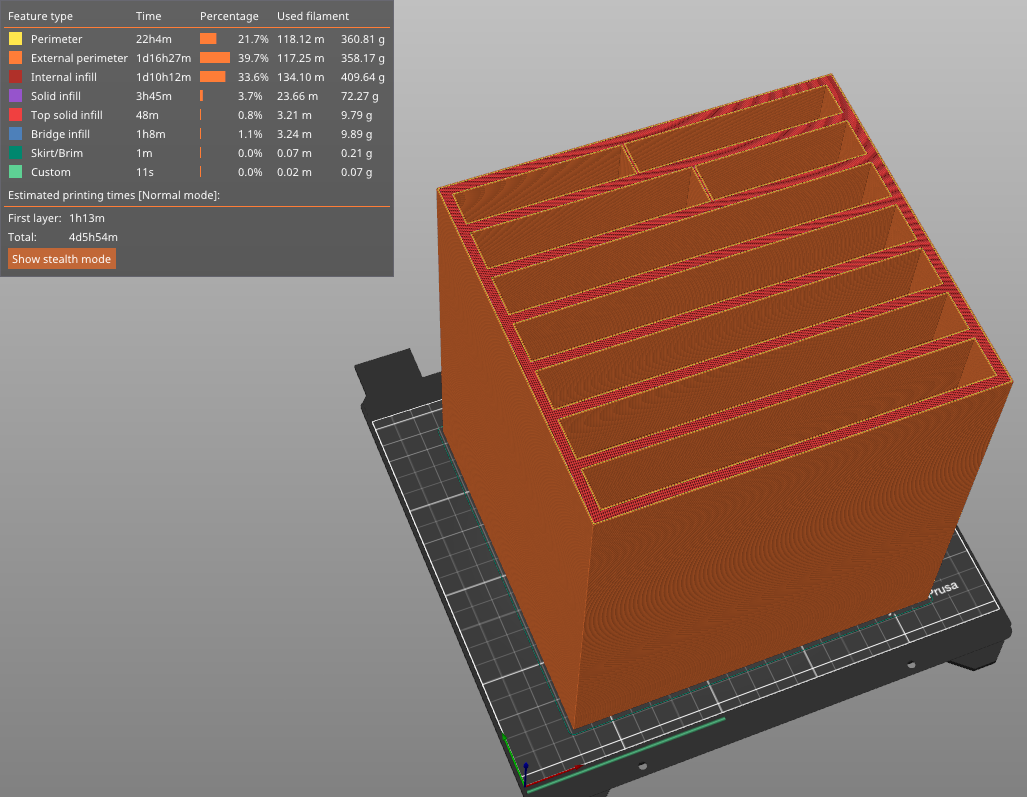1027x797 pixels.
Task: Click the blue Bridge infill swatch
Action: pyautogui.click(x=15, y=134)
